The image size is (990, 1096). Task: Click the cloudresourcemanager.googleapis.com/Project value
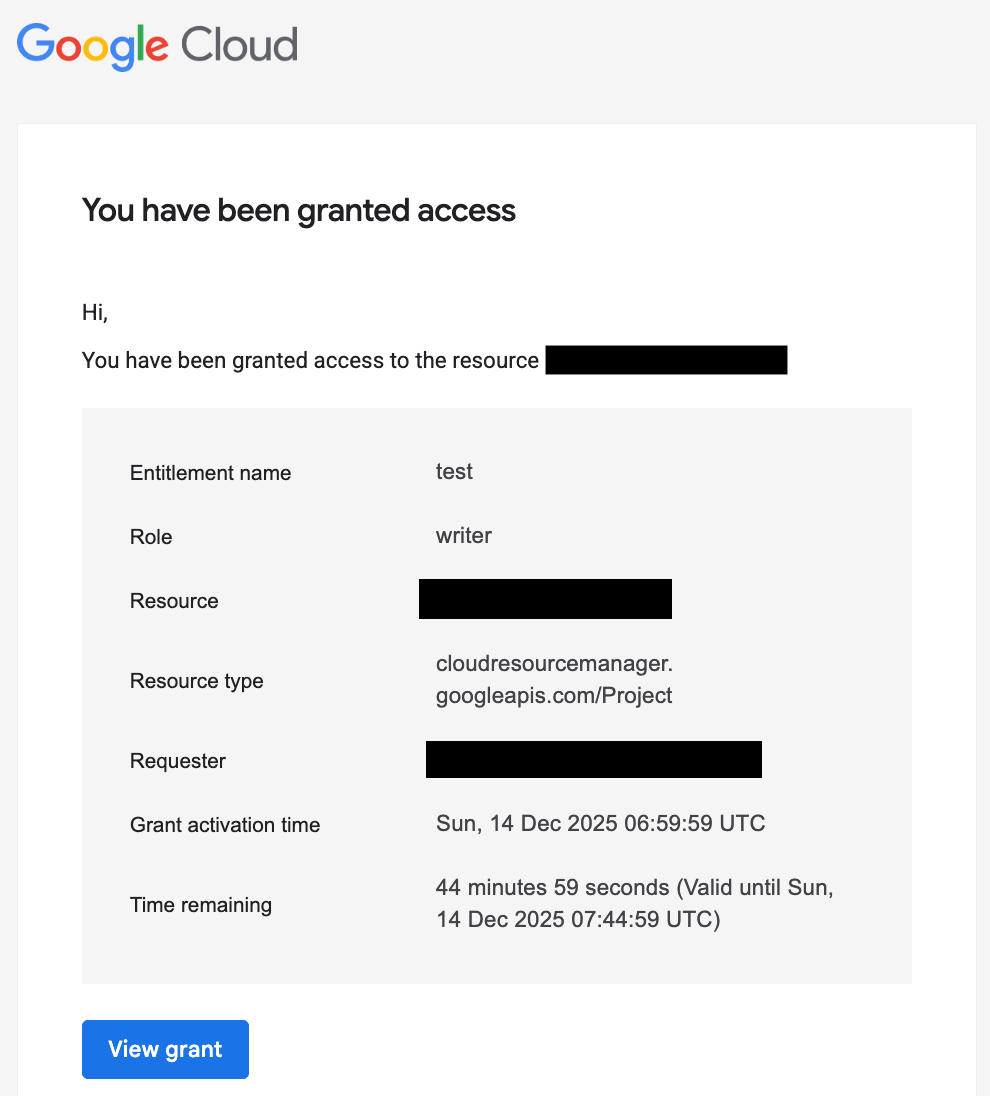tap(554, 679)
